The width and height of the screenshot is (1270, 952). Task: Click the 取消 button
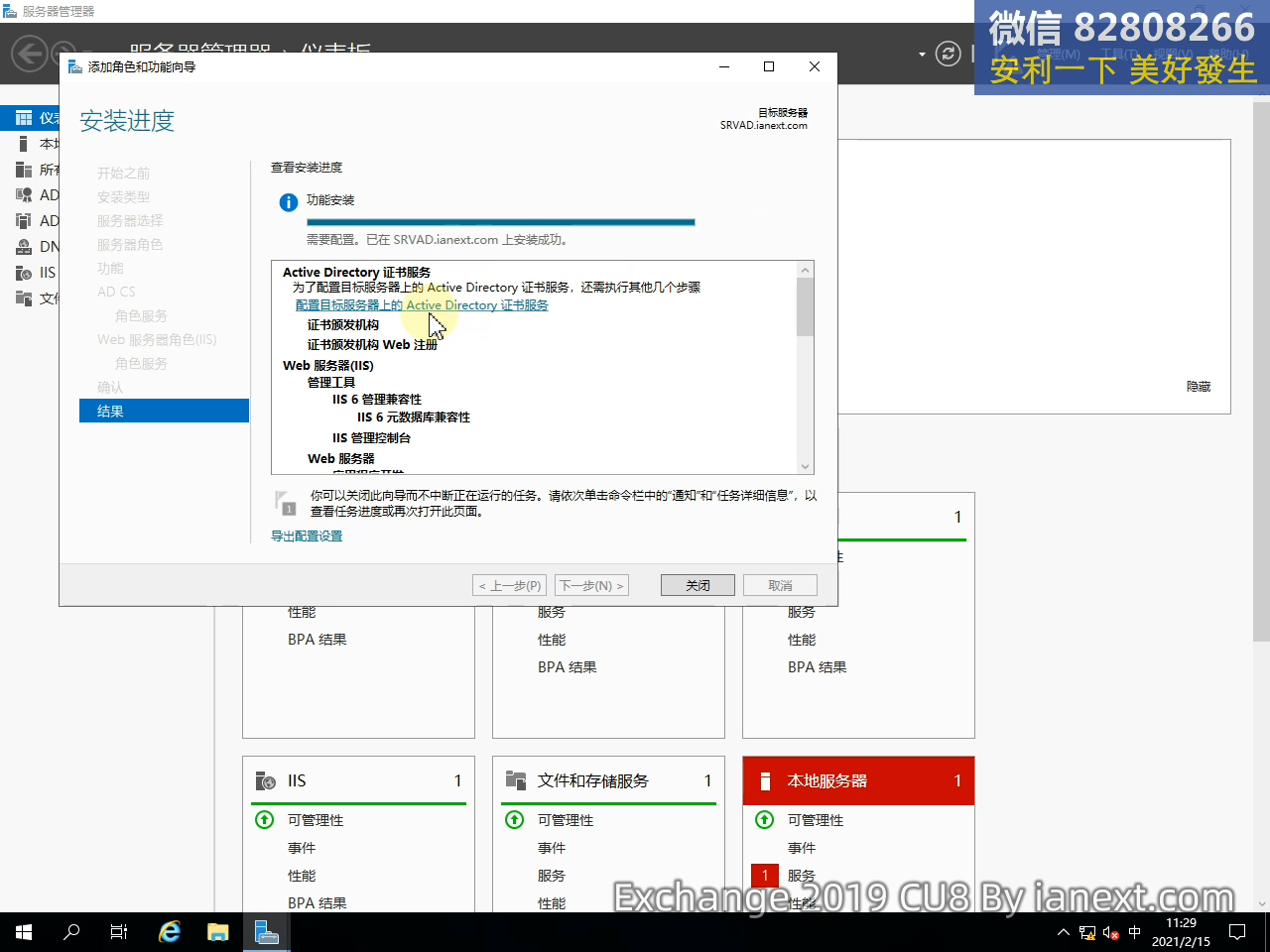tap(780, 585)
